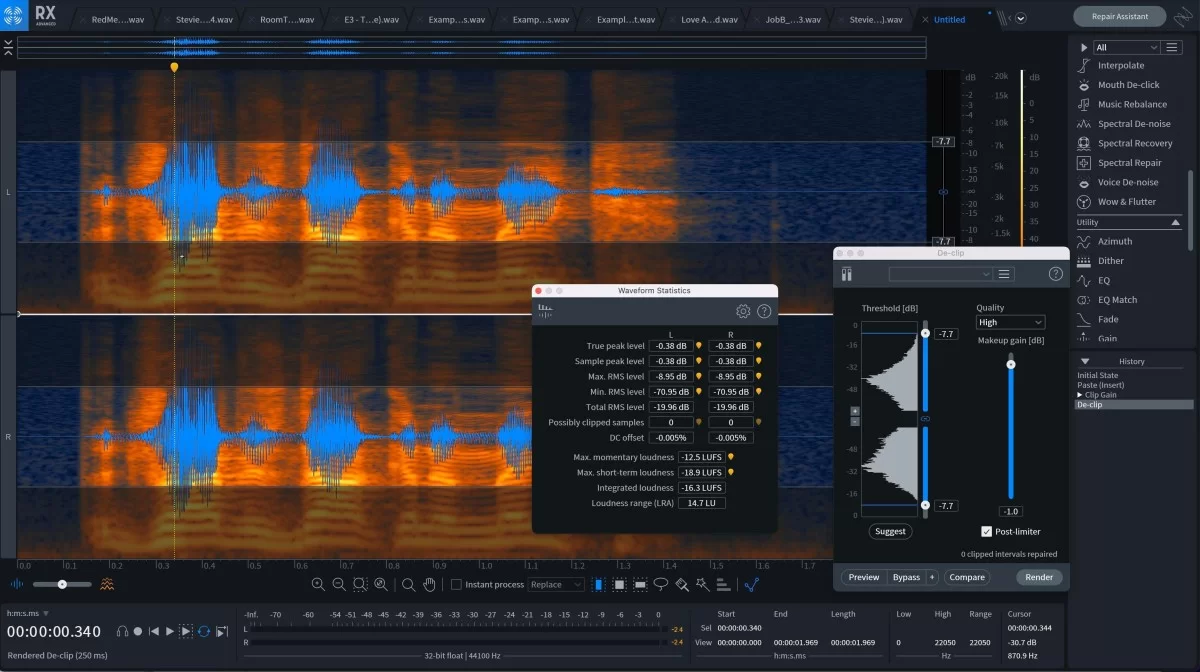Viewport: 1200px width, 672px height.
Task: Adjust the Makeup gain slider handle
Action: pyautogui.click(x=1011, y=364)
